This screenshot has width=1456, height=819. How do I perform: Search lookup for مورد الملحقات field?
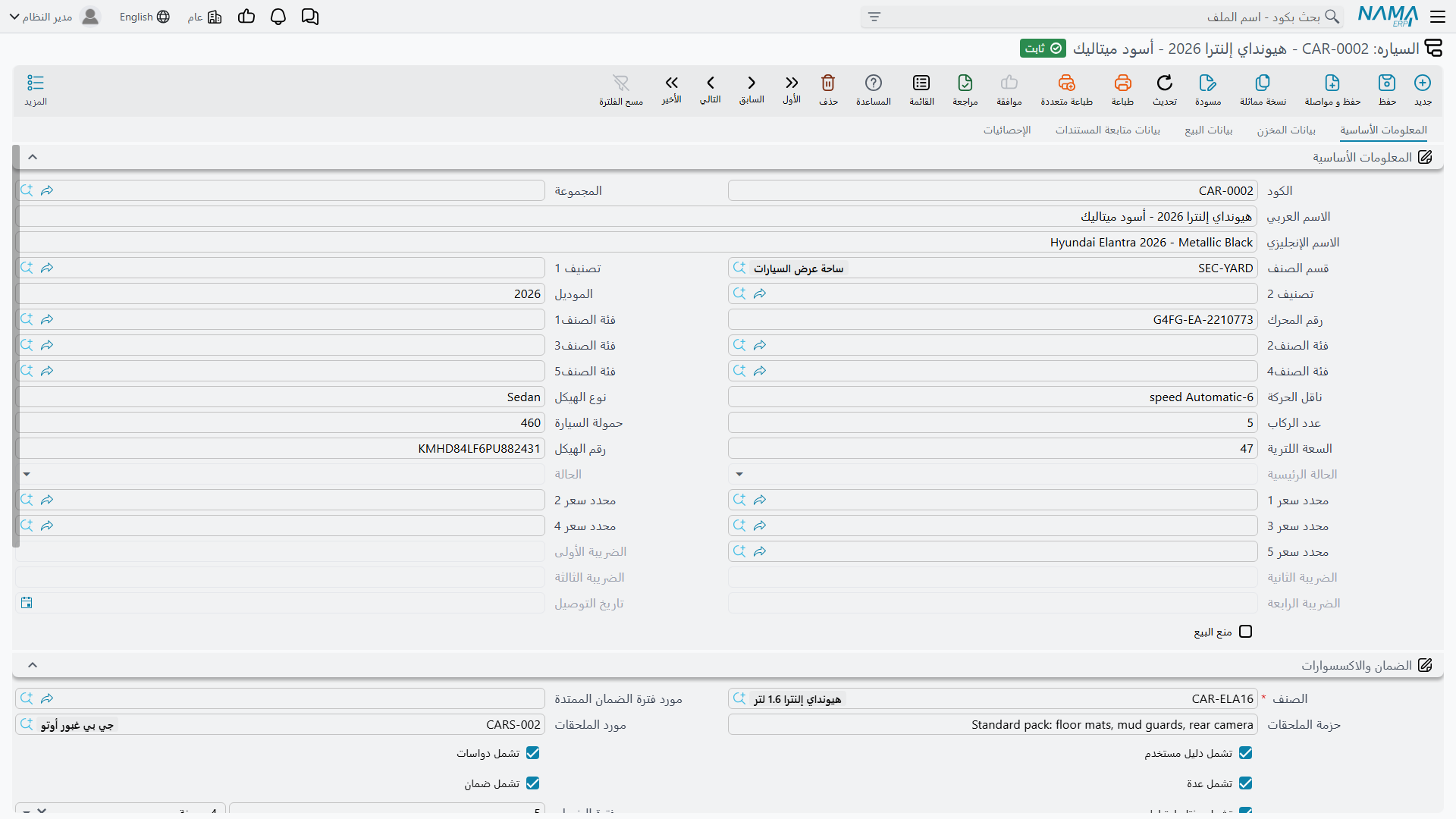[27, 724]
